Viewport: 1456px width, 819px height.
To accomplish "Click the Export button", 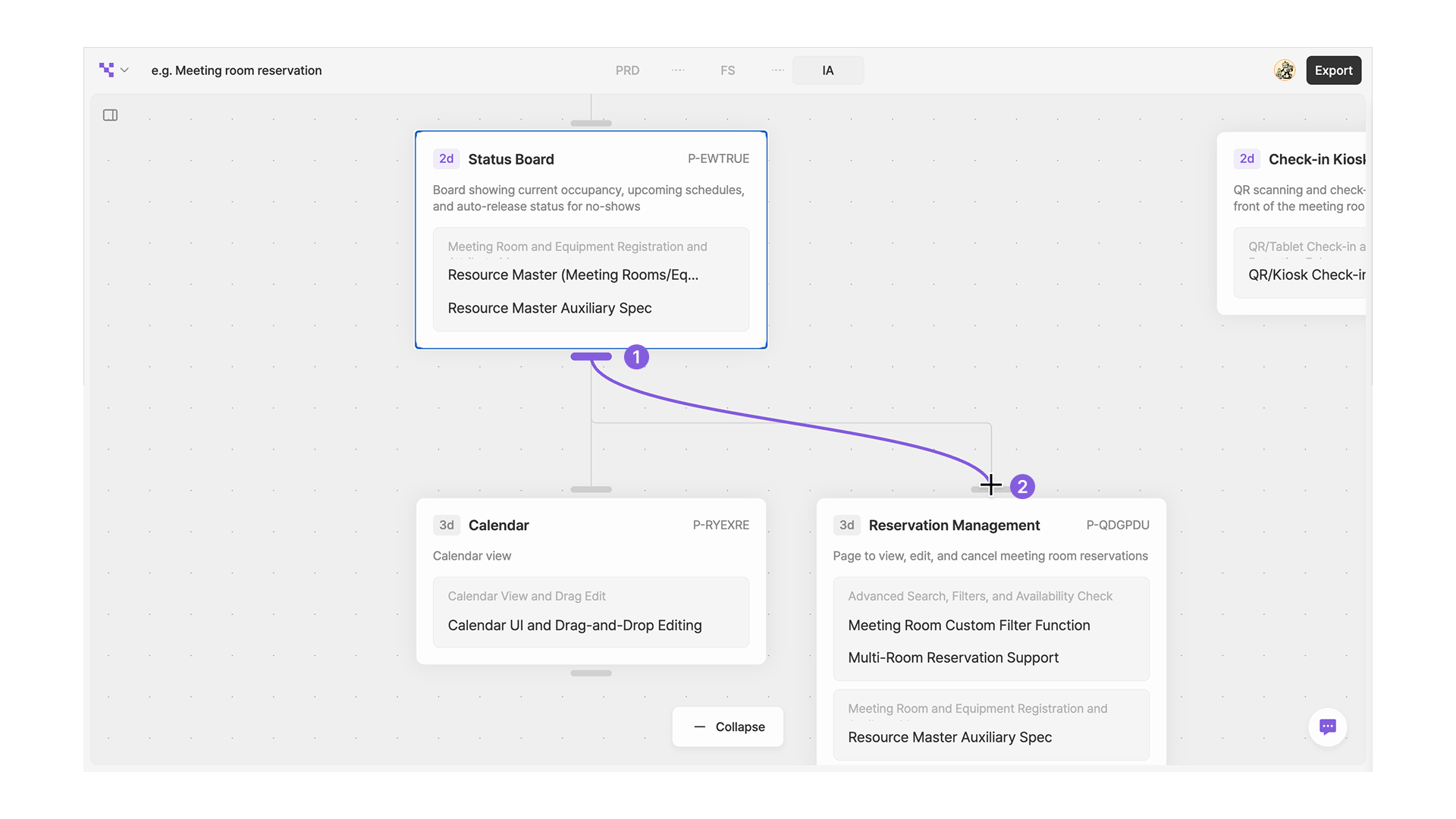I will (x=1333, y=70).
